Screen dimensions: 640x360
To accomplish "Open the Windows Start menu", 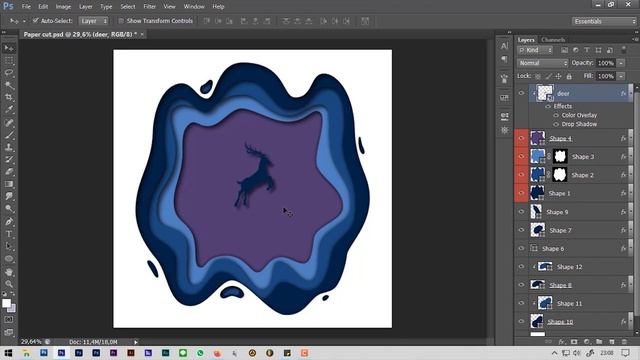I will pyautogui.click(x=8, y=353).
